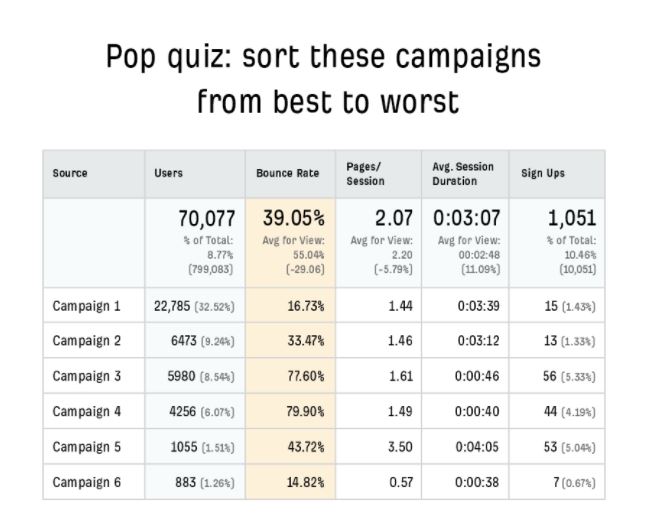Click the Source column header
Viewport: 646px width, 523px height.
click(x=70, y=173)
